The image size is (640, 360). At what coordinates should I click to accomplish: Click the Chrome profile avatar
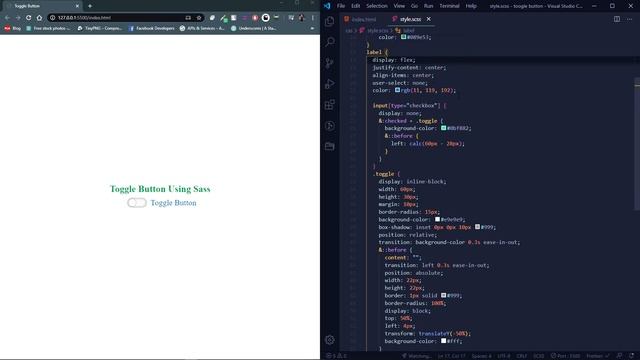click(x=302, y=18)
